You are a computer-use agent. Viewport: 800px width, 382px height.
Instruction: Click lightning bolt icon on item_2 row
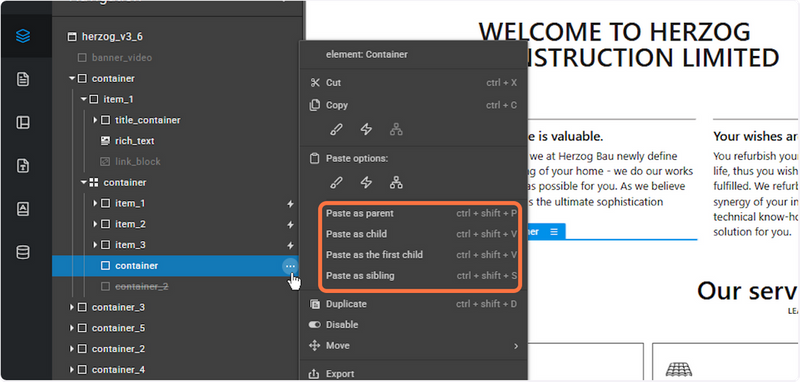[x=290, y=224]
